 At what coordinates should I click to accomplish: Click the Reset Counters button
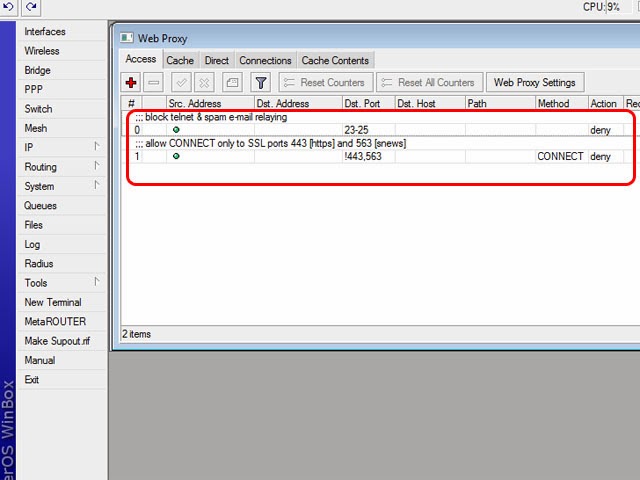pyautogui.click(x=326, y=82)
